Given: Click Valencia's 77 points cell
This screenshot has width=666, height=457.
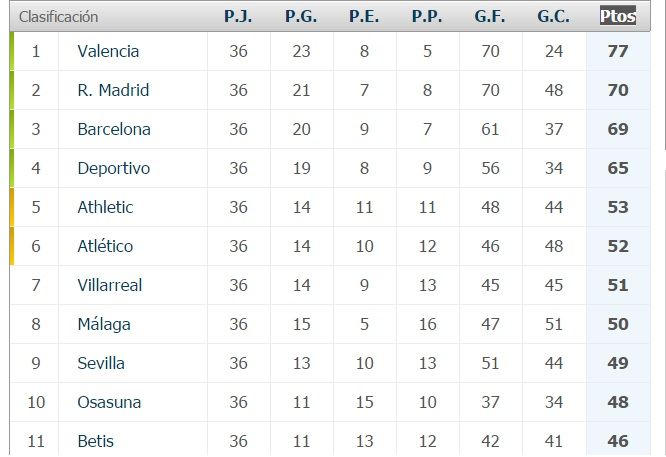Looking at the screenshot, I should (618, 51).
